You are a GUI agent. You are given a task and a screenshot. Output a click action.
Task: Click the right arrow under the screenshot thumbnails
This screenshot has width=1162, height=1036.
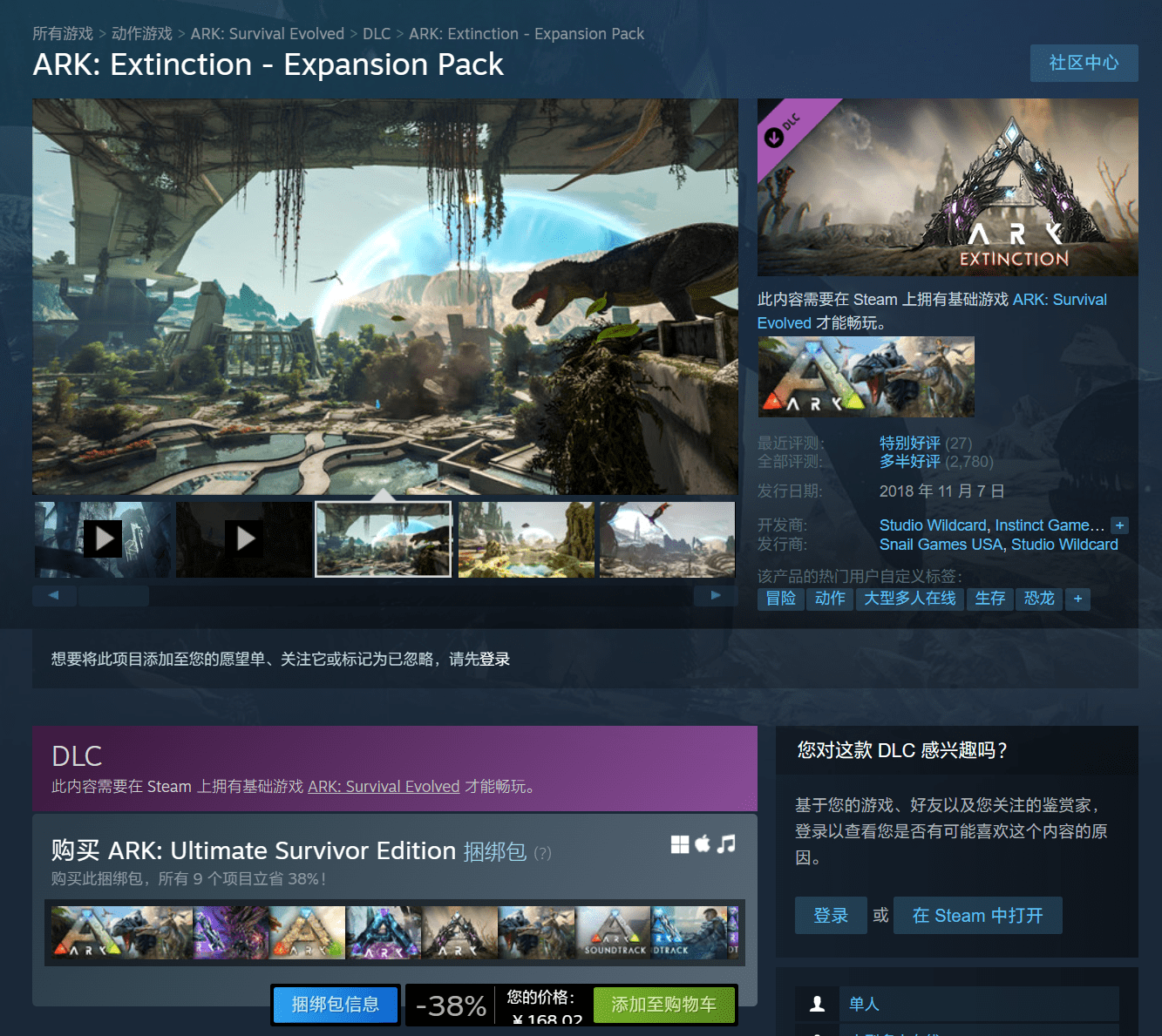[x=715, y=595]
